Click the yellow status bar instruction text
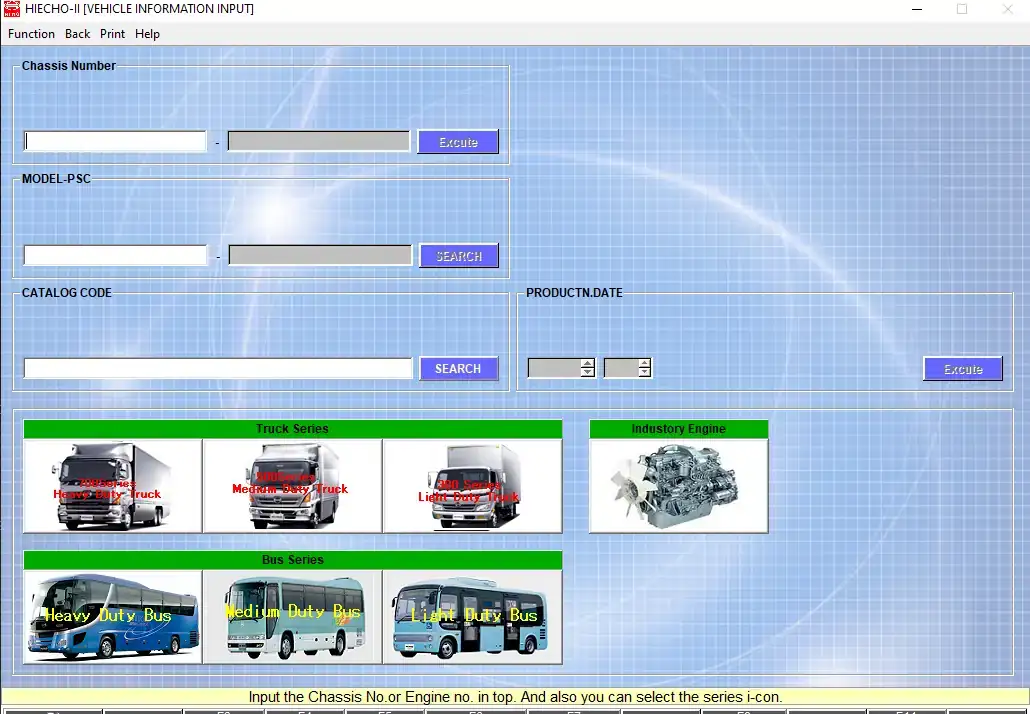 [x=515, y=697]
